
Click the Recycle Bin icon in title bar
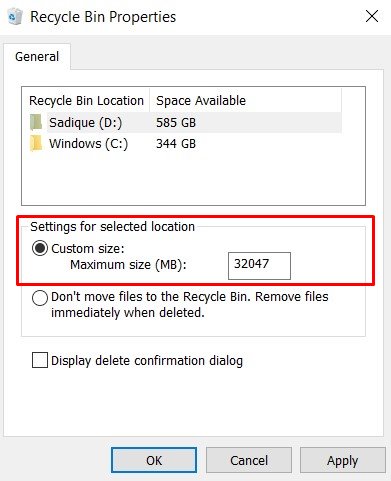point(15,16)
